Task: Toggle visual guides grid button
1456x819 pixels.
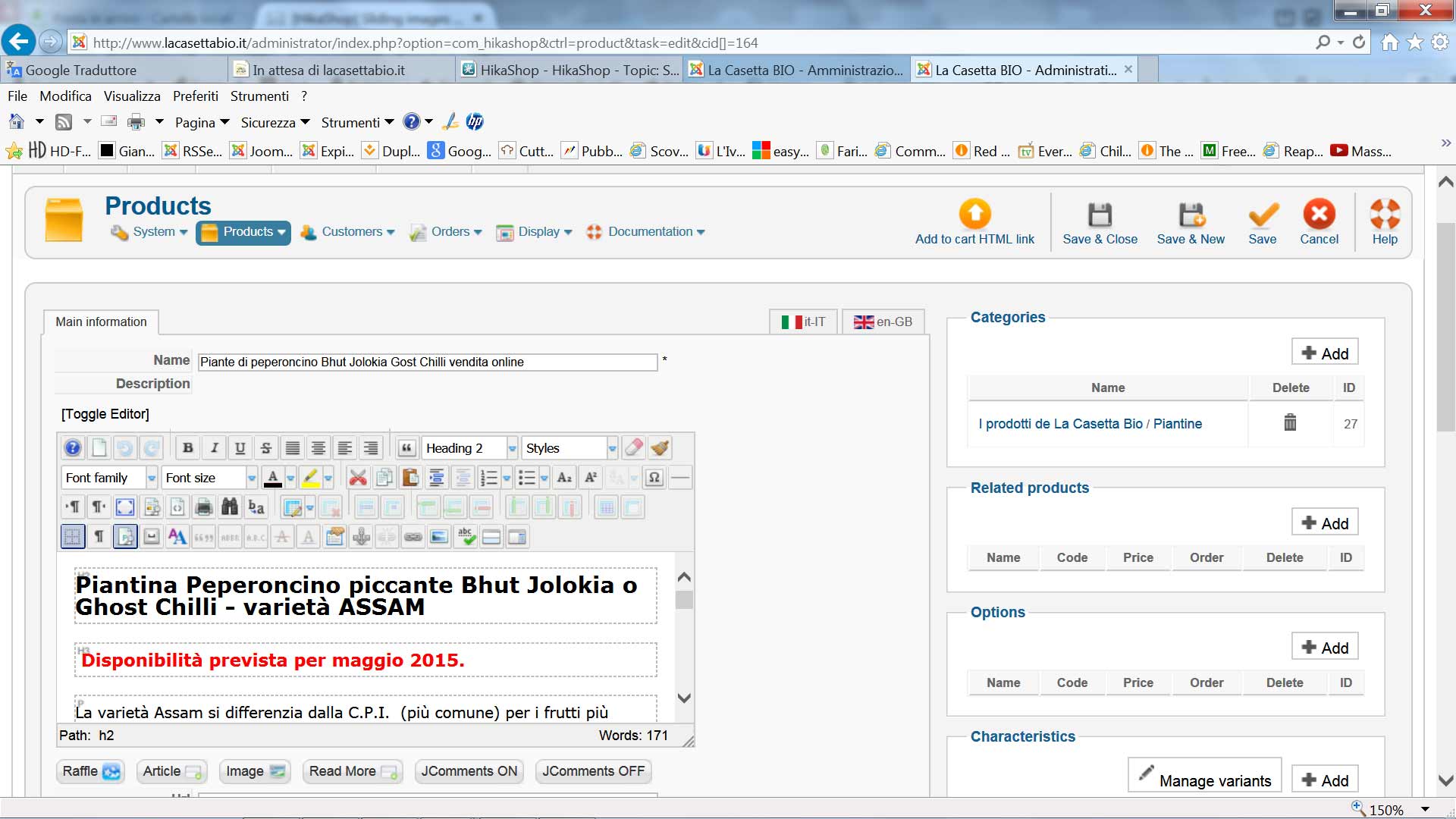Action: (x=73, y=537)
